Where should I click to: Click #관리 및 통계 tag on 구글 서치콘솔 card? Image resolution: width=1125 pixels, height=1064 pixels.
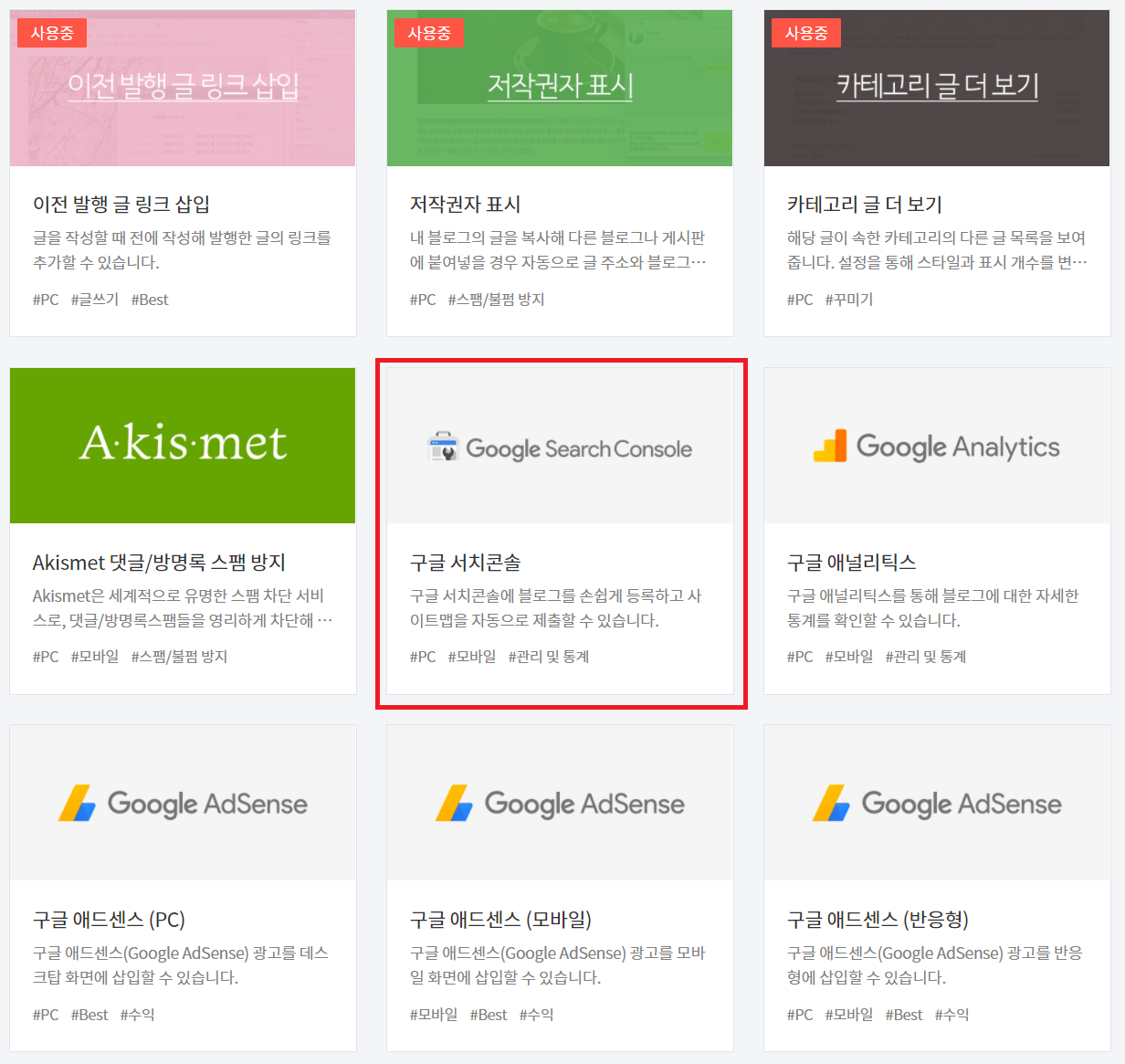click(x=549, y=657)
